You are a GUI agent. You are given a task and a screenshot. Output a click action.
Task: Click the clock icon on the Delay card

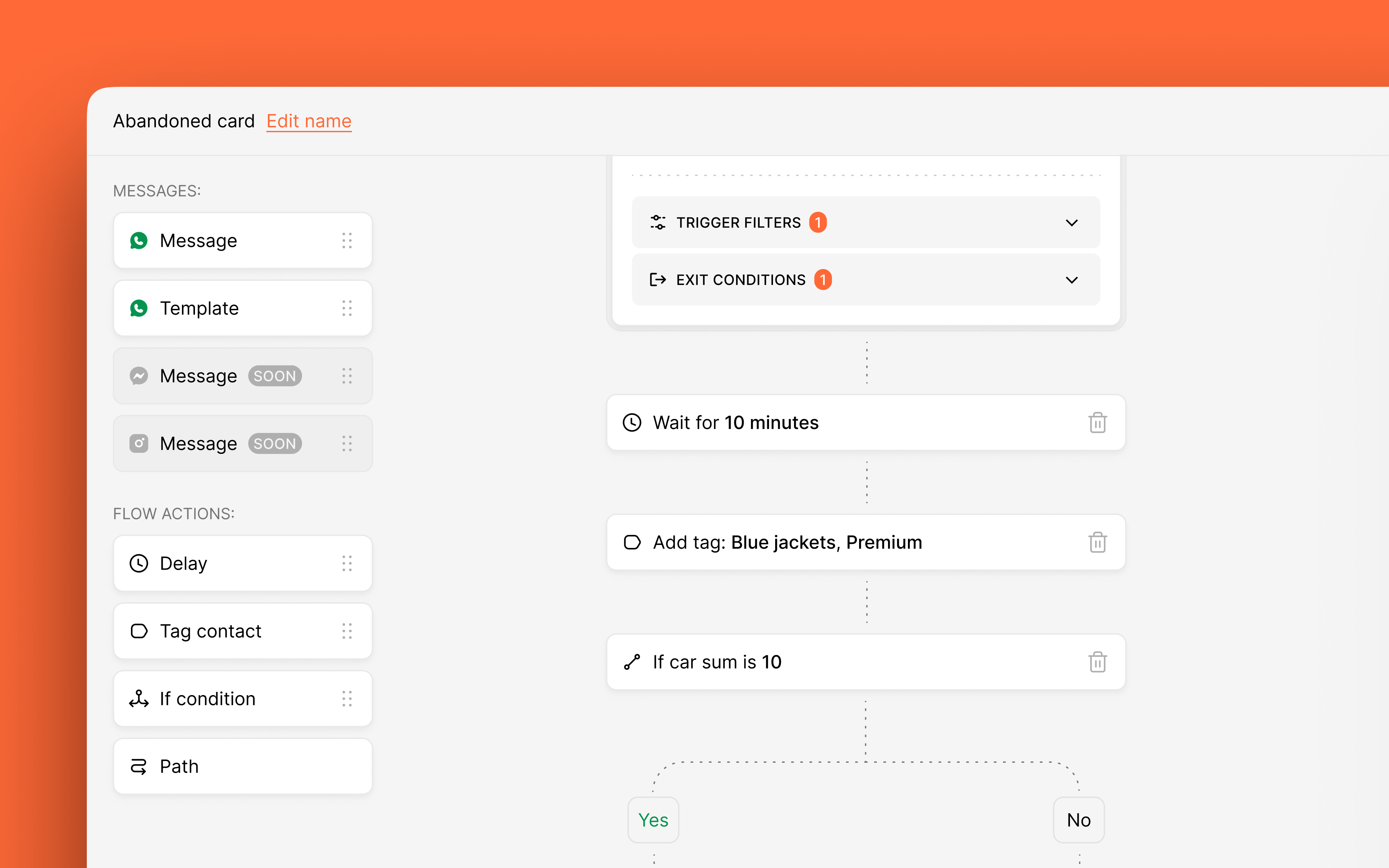click(x=139, y=563)
